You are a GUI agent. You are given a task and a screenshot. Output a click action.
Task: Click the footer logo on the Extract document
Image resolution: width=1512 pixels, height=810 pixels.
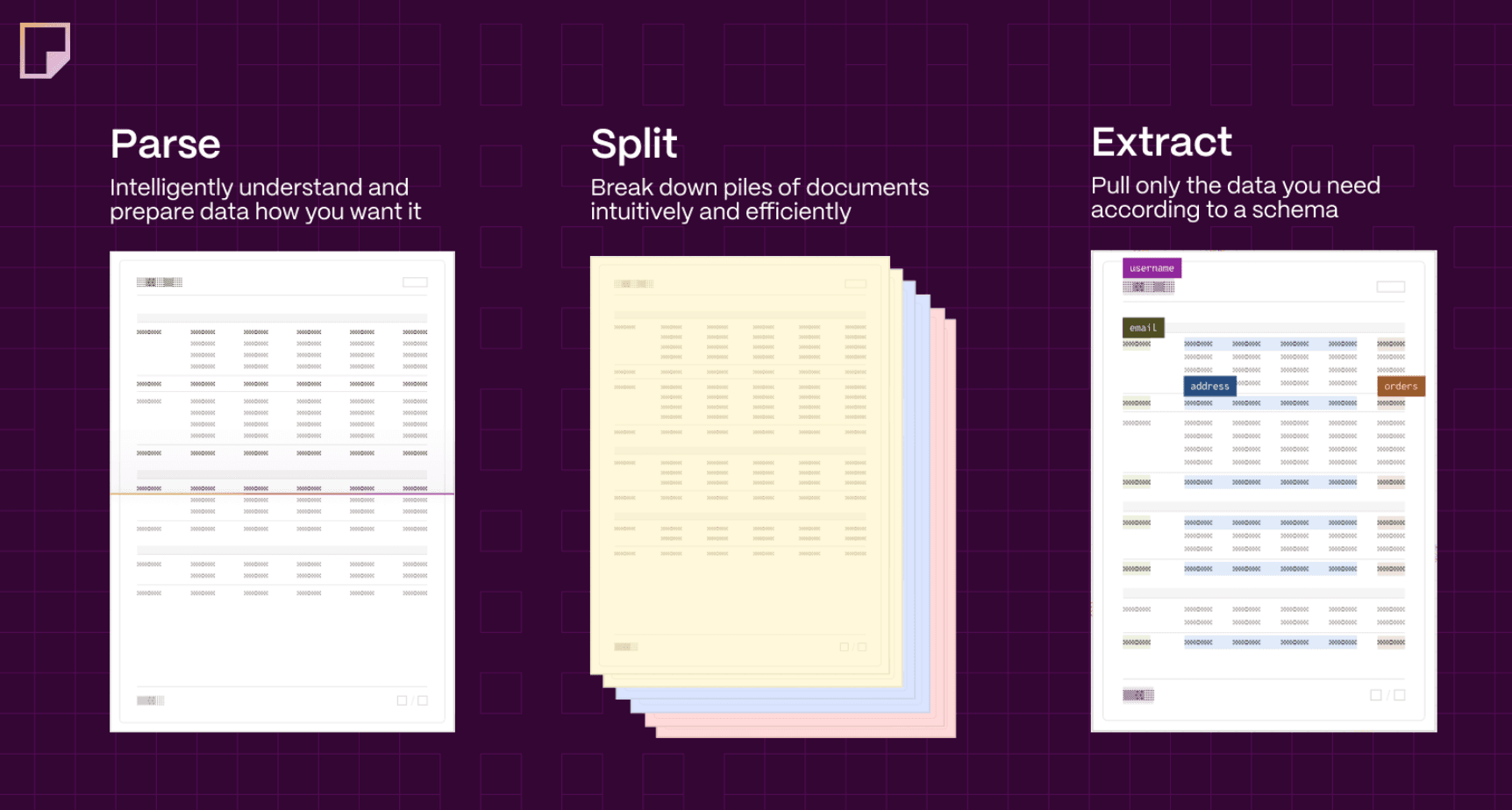1138,694
